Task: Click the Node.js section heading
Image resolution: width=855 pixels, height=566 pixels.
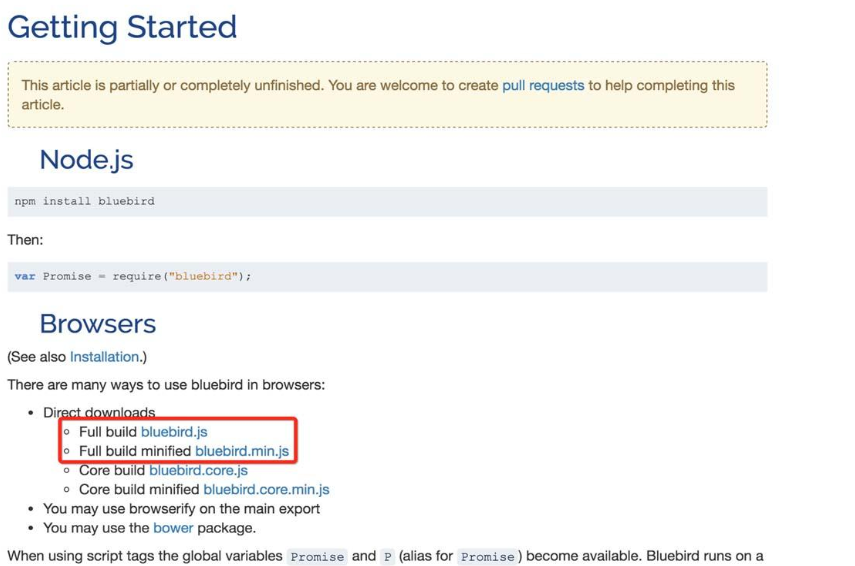Action: pos(86,160)
